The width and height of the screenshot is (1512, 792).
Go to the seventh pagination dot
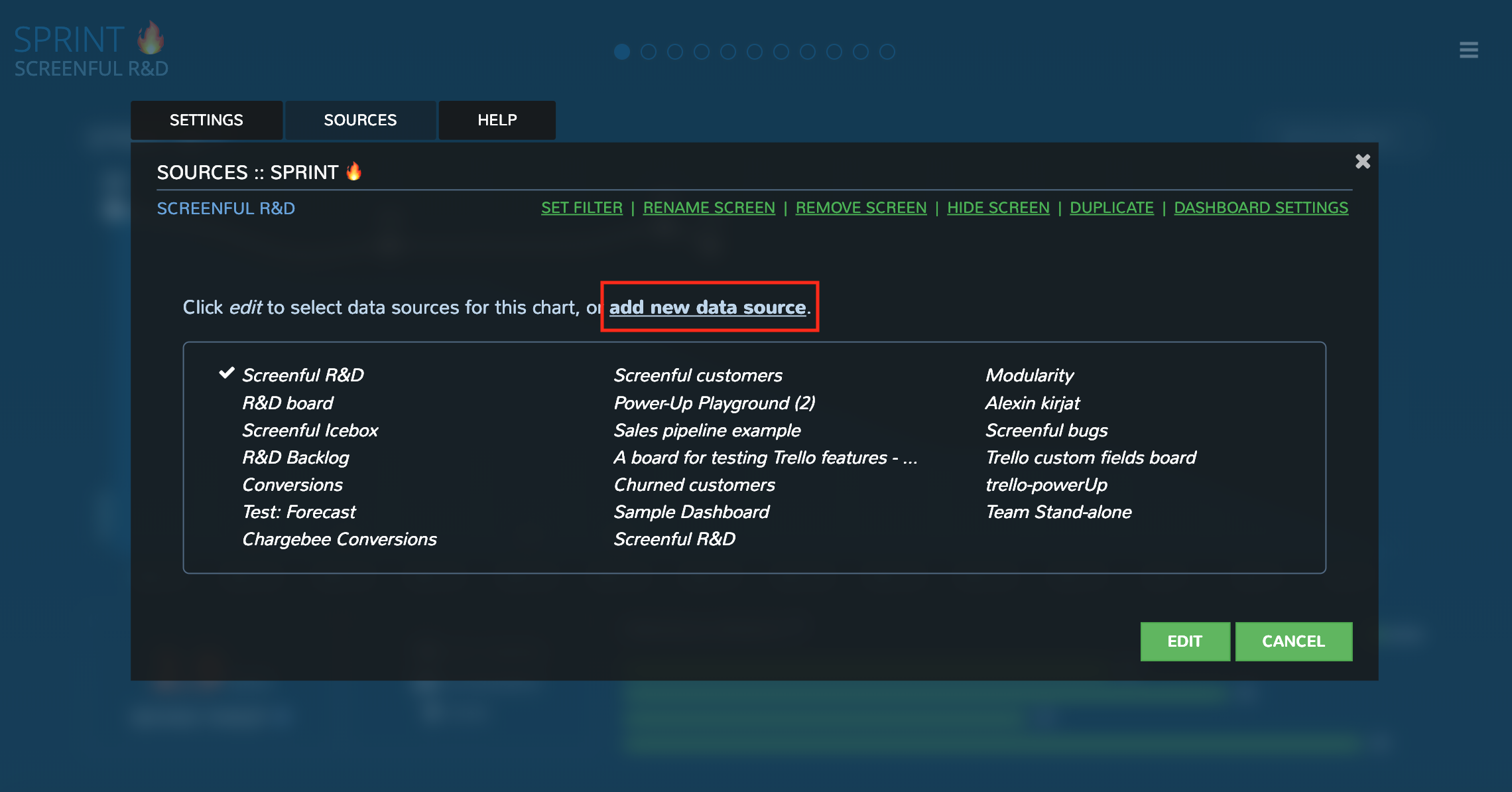(781, 52)
